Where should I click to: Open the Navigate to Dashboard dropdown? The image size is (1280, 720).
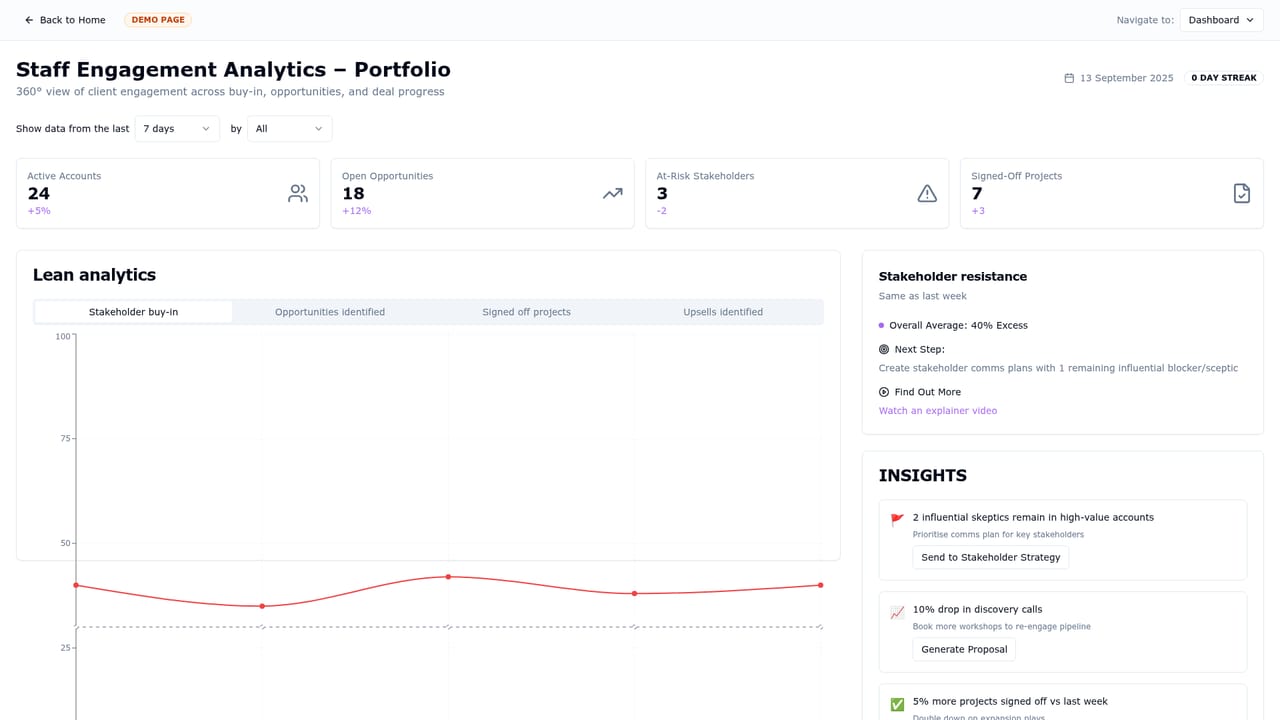pos(1221,20)
